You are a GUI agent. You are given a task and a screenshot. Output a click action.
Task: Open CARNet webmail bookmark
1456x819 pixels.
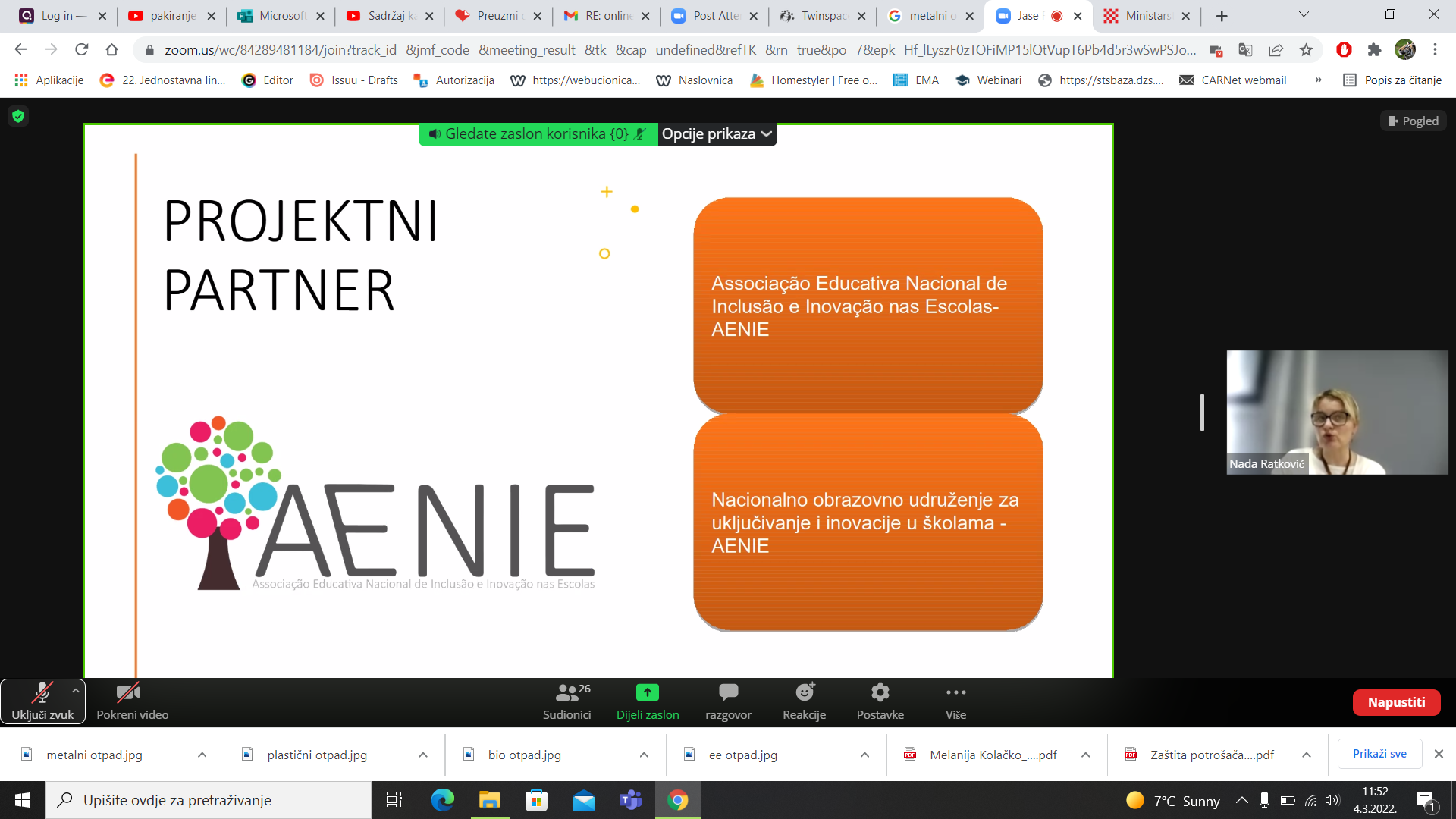coord(1233,80)
